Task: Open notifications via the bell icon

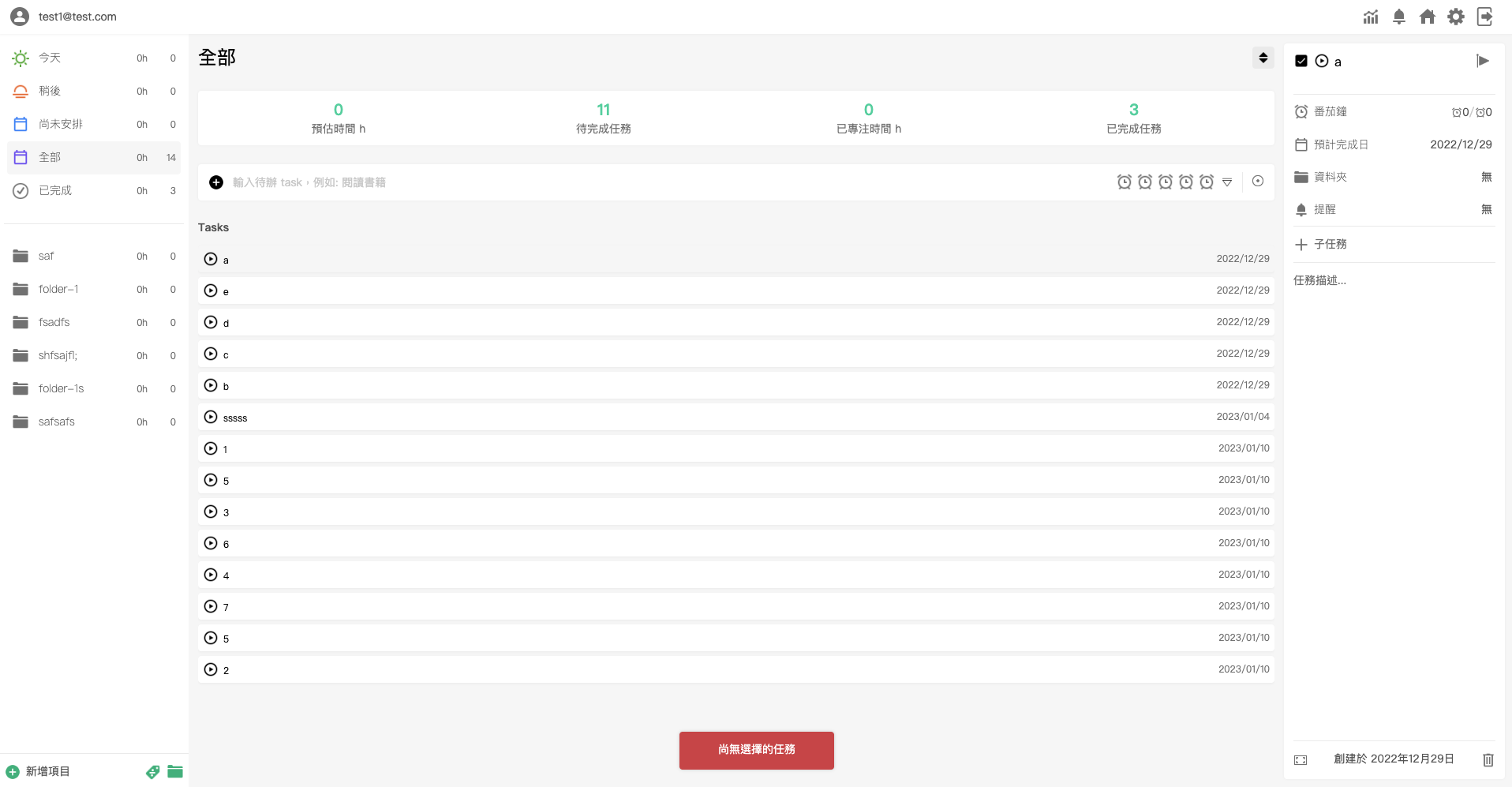Action: click(1399, 17)
